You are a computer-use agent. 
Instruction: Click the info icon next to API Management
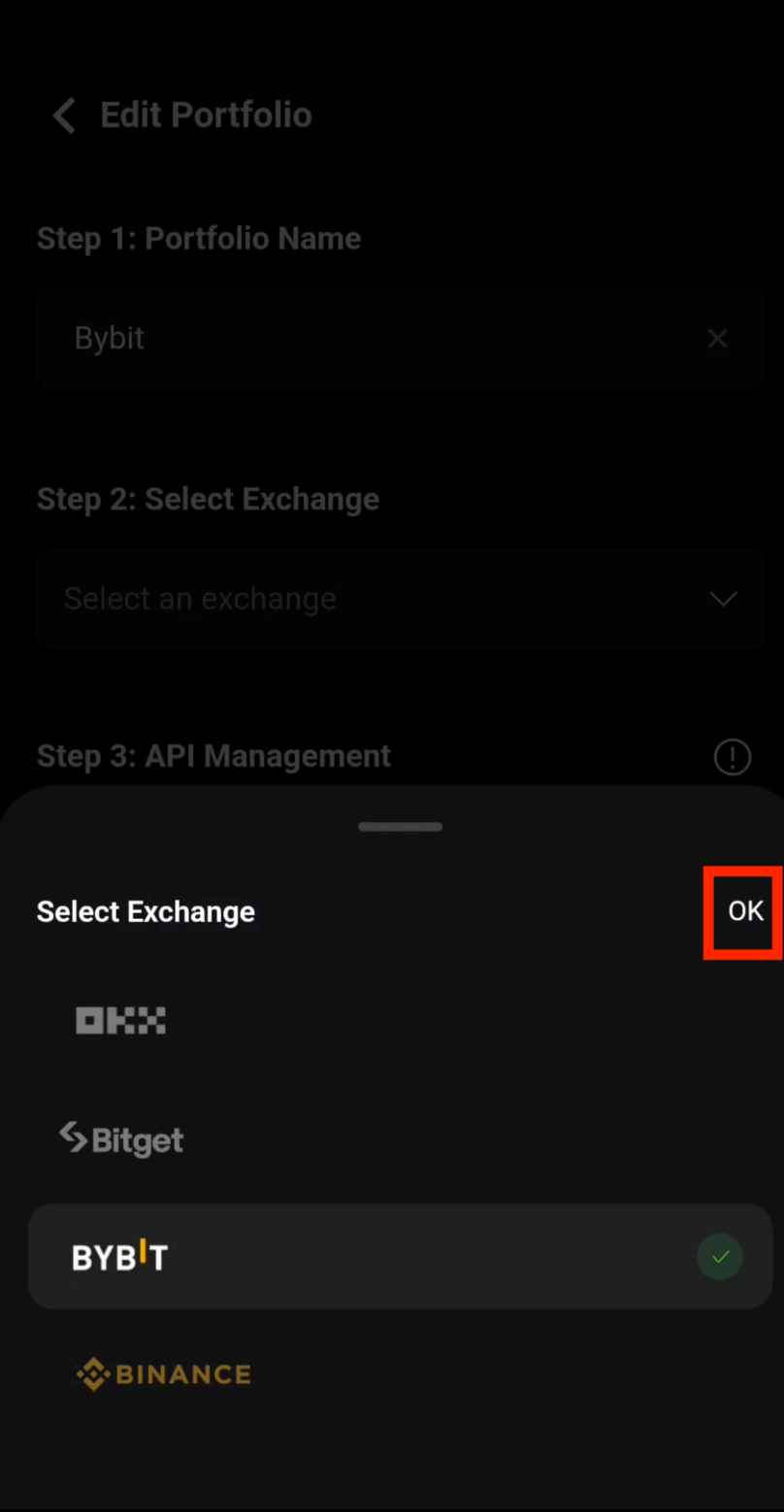click(733, 757)
